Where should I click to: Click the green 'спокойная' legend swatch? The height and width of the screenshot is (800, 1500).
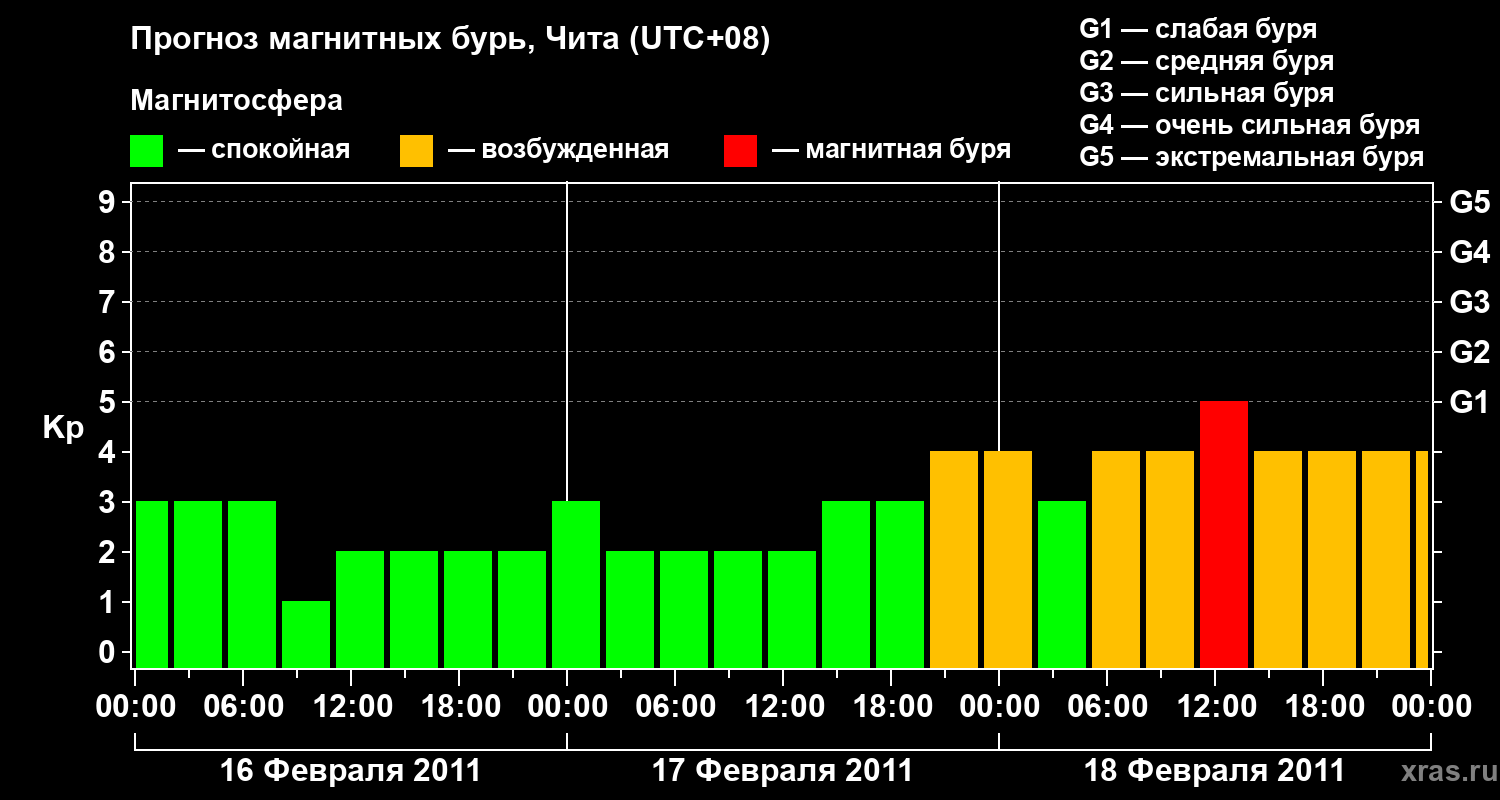147,151
